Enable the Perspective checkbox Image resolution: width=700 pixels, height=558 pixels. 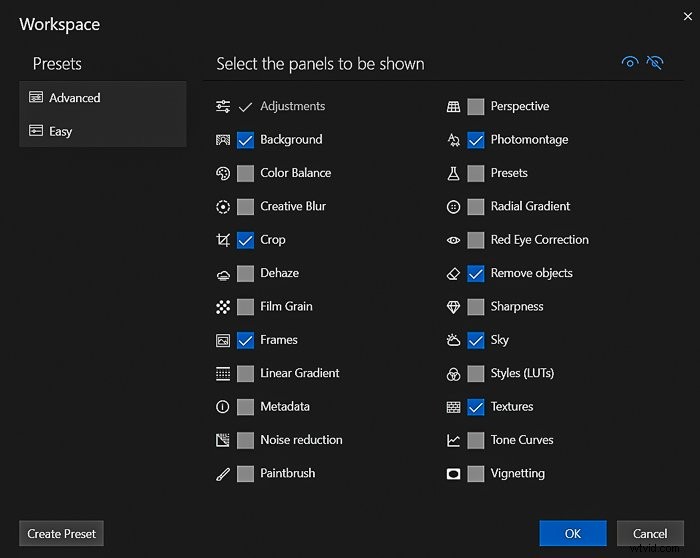coord(475,106)
